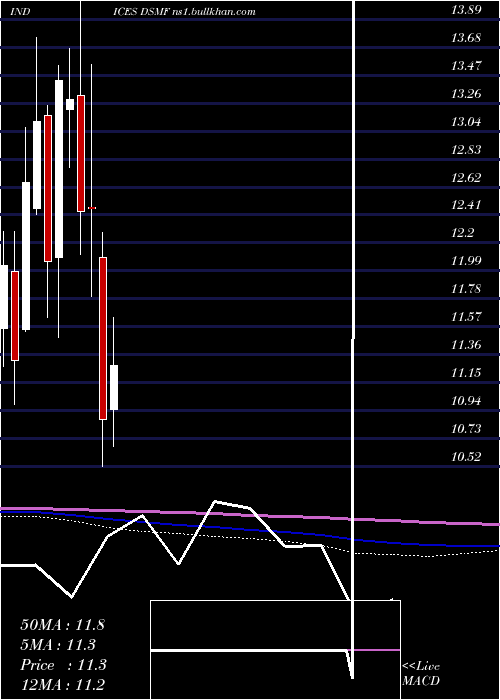Click the small white candle near 13.26
The height and width of the screenshot is (700, 500).
pyautogui.click(x=70, y=104)
